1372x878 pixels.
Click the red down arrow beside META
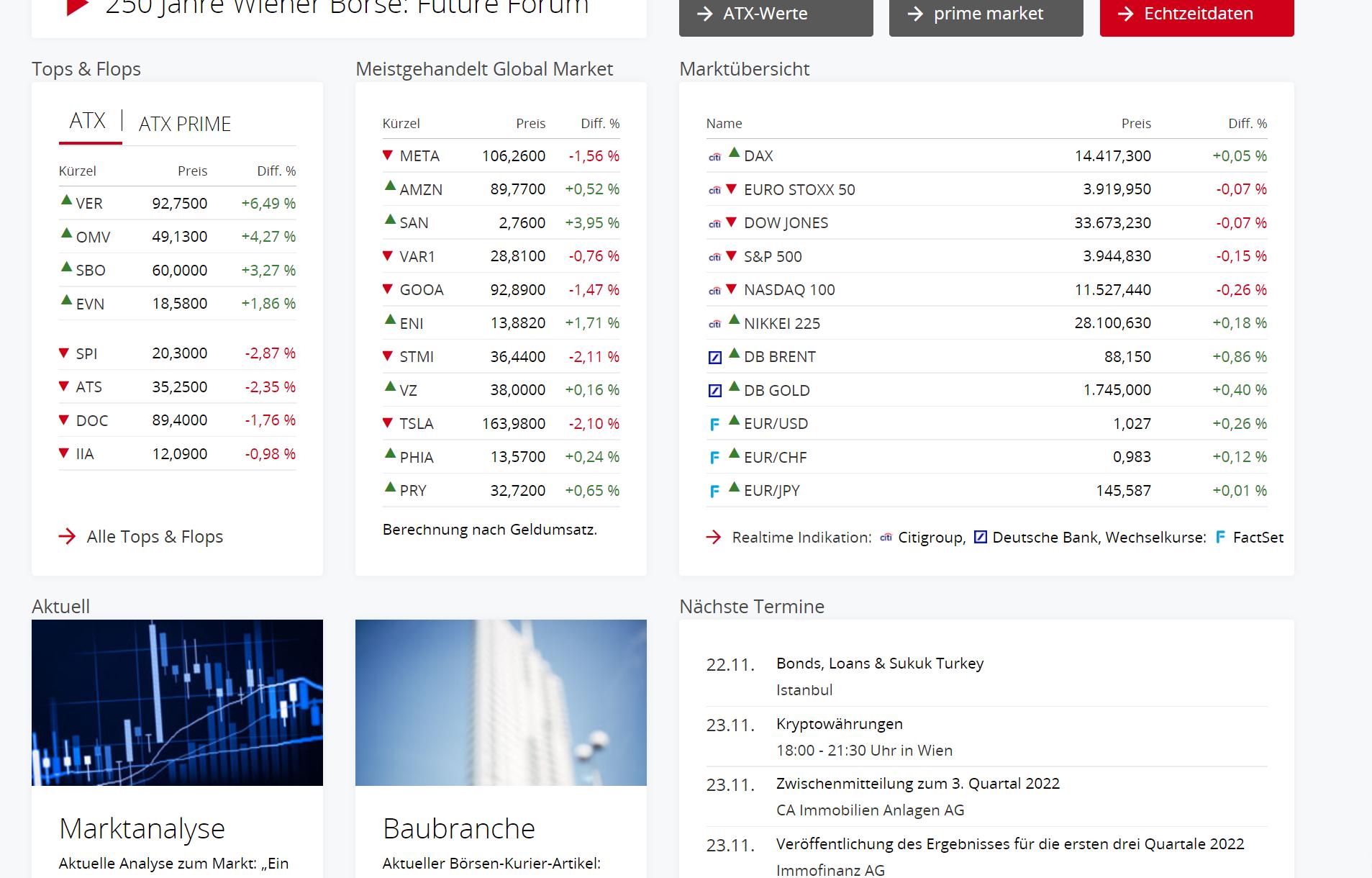point(388,155)
